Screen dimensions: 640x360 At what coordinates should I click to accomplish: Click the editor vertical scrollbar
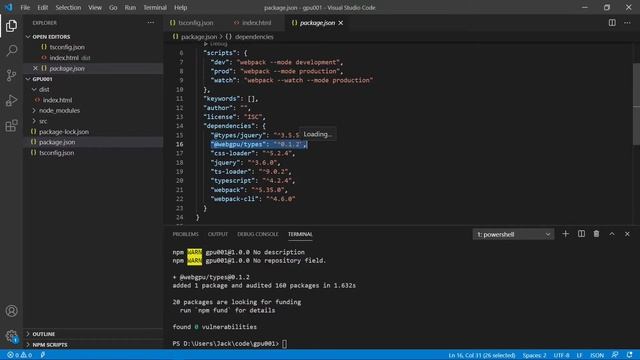tap(636, 104)
